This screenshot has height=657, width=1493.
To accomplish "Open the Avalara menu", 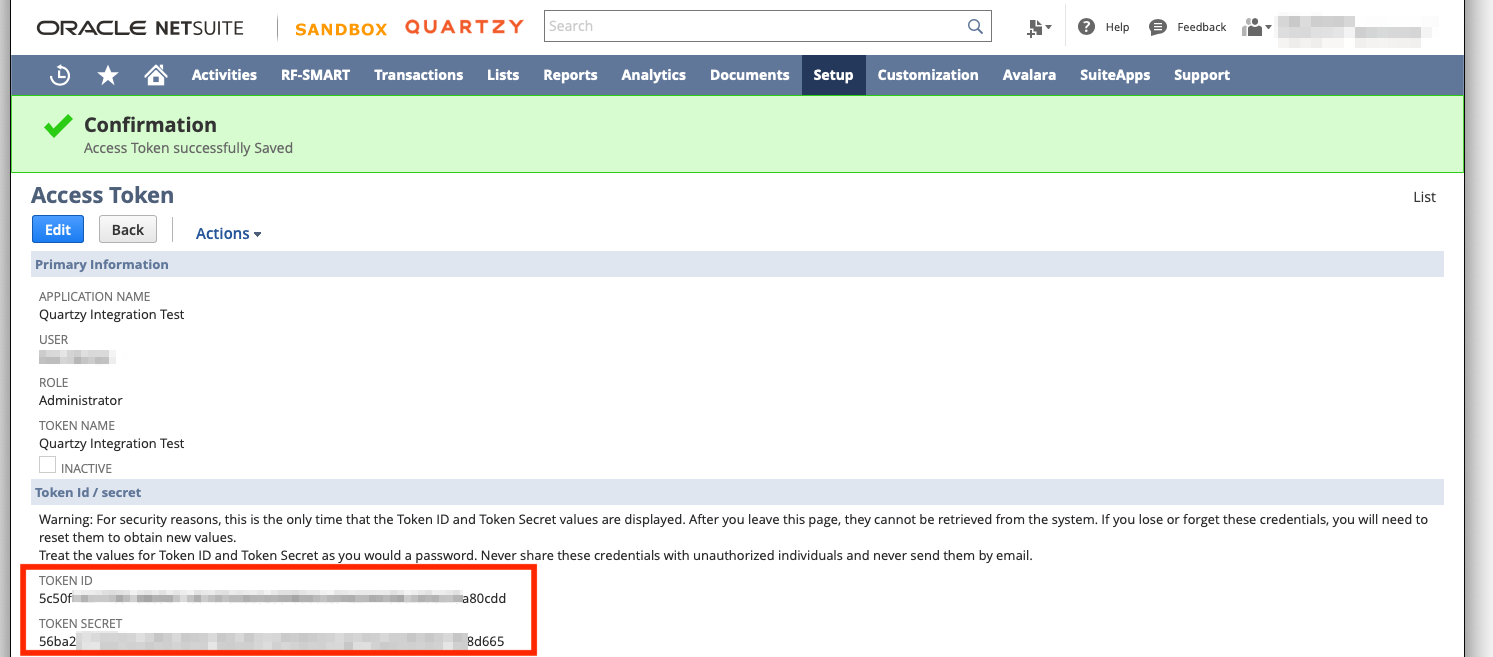I will 1029,75.
